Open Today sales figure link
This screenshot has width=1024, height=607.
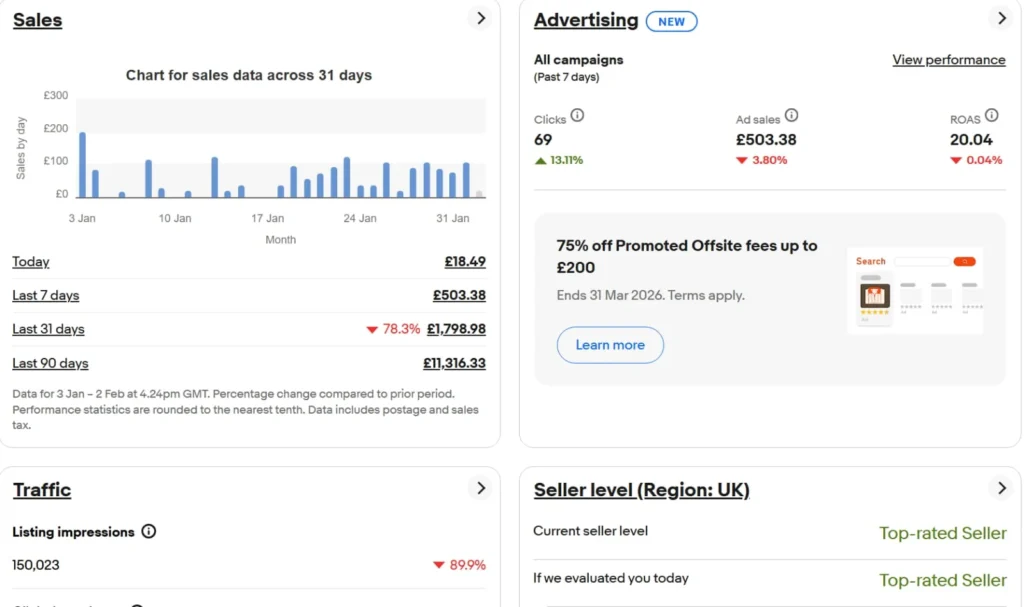pyautogui.click(x=465, y=262)
